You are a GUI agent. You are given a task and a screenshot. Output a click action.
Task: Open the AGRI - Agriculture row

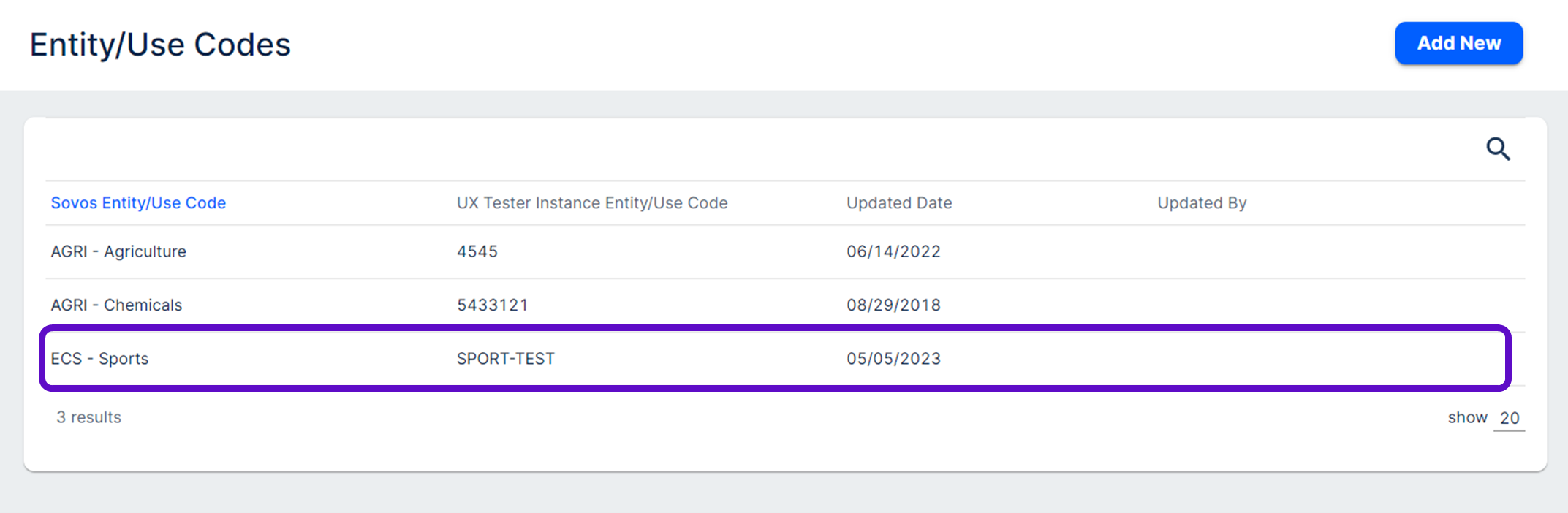(118, 251)
